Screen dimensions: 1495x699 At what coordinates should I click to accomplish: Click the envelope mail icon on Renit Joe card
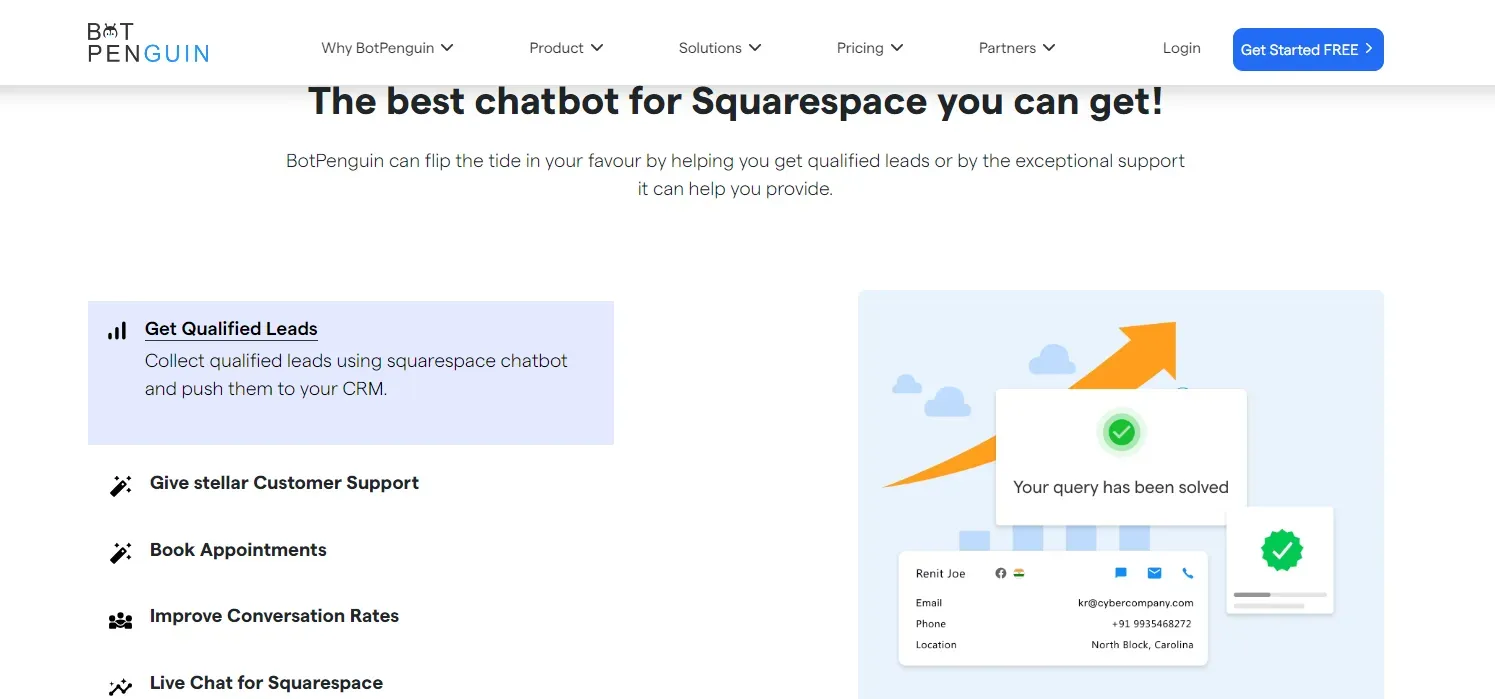click(1155, 573)
